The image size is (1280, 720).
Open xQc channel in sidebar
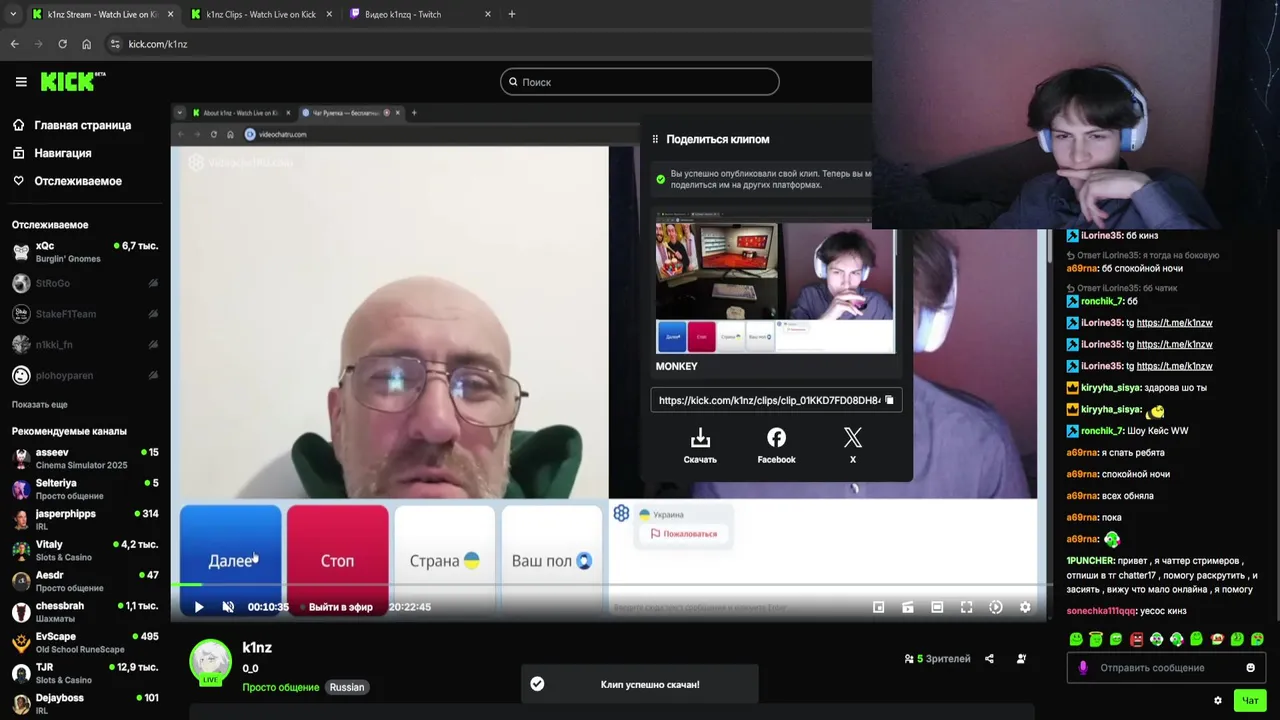click(x=85, y=252)
